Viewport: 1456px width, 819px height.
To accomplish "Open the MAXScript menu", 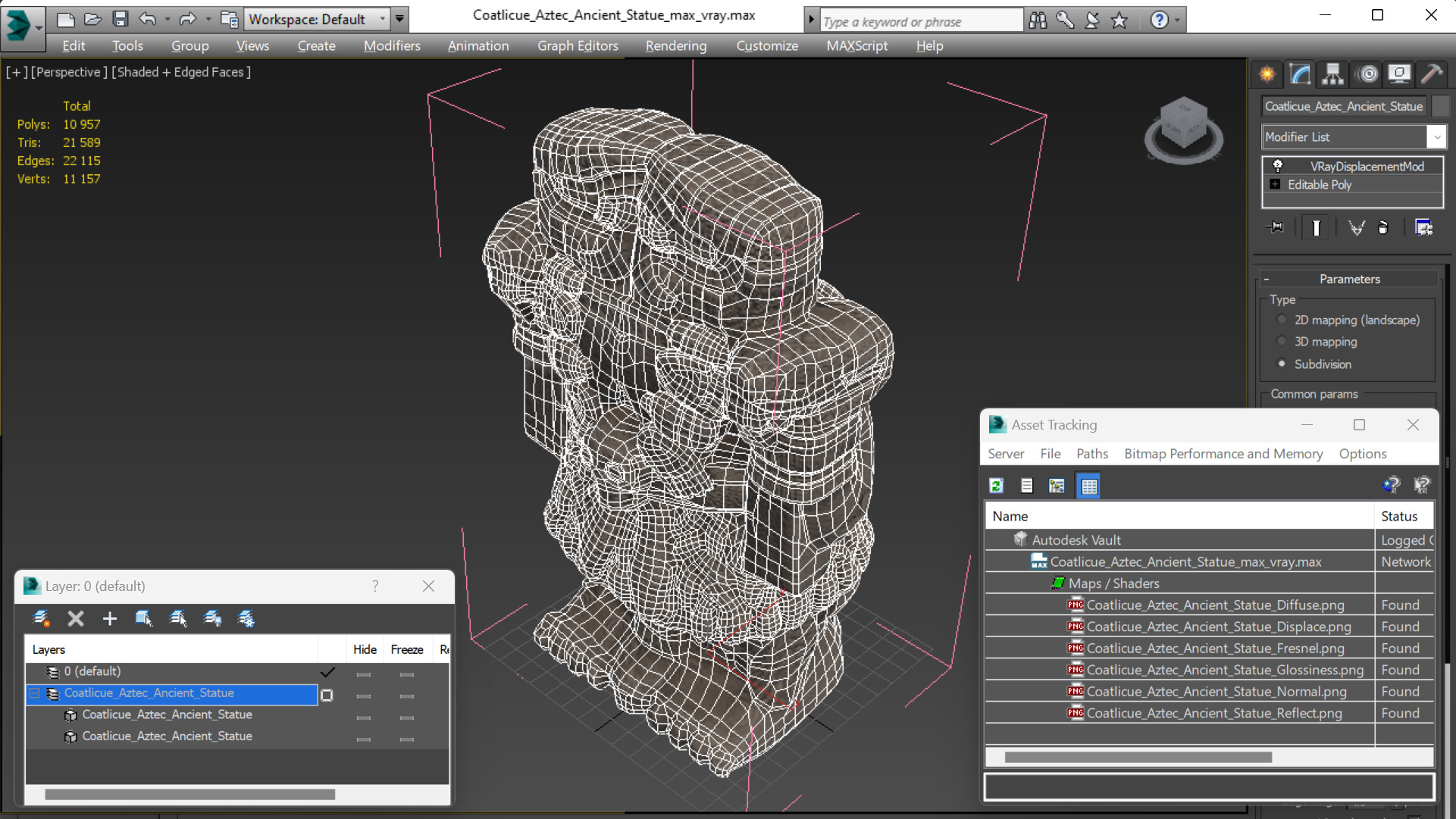I will point(856,45).
